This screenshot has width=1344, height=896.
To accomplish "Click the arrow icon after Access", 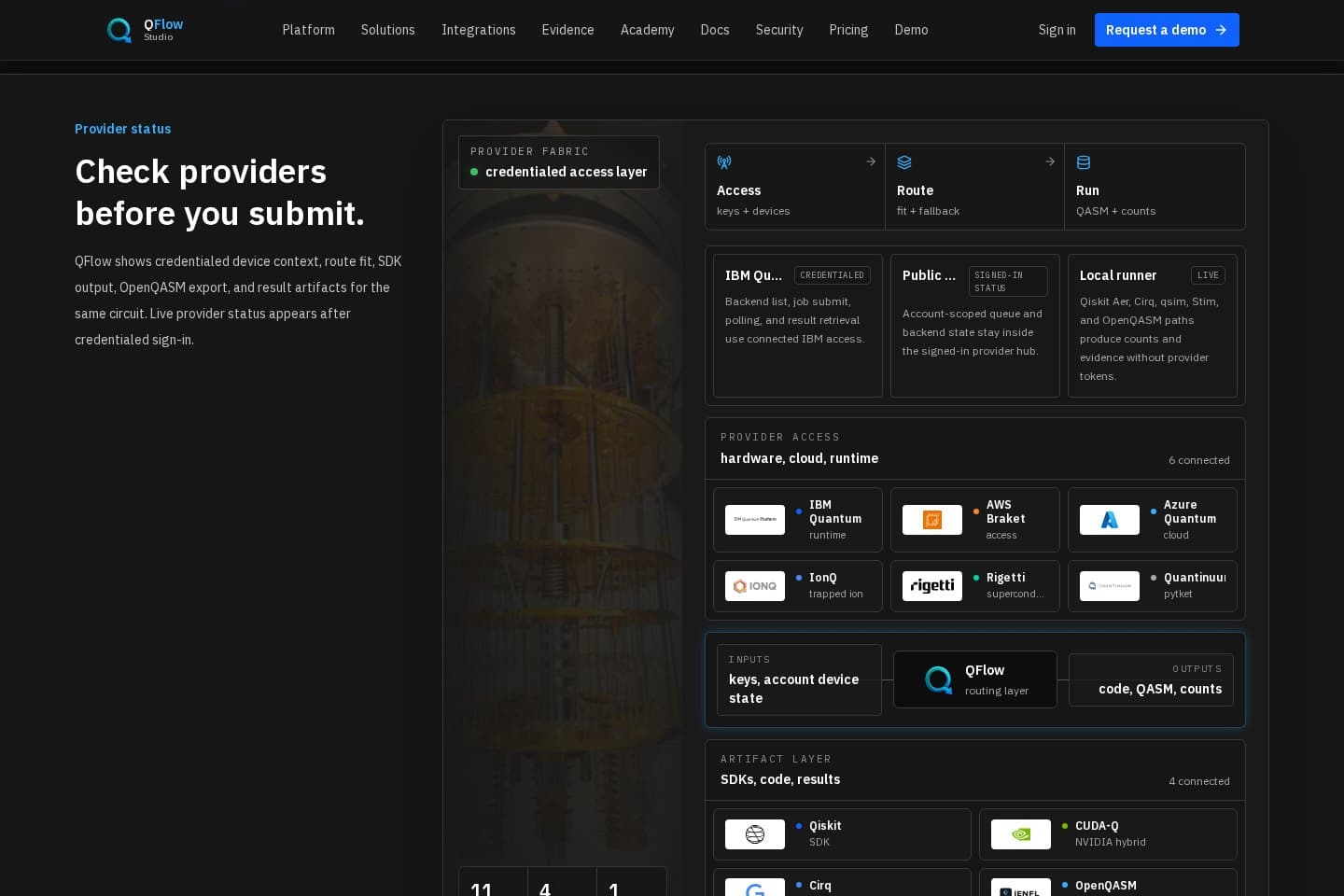I will (x=871, y=161).
